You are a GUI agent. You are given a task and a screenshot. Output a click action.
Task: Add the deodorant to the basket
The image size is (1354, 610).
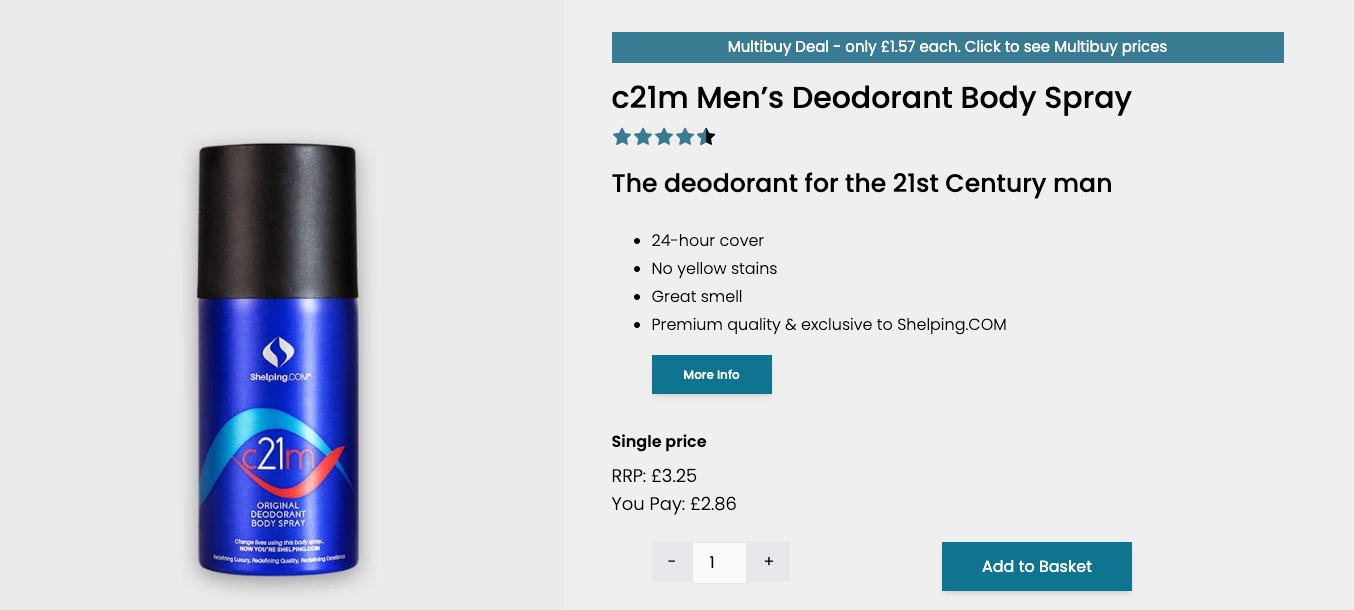pos(1036,566)
